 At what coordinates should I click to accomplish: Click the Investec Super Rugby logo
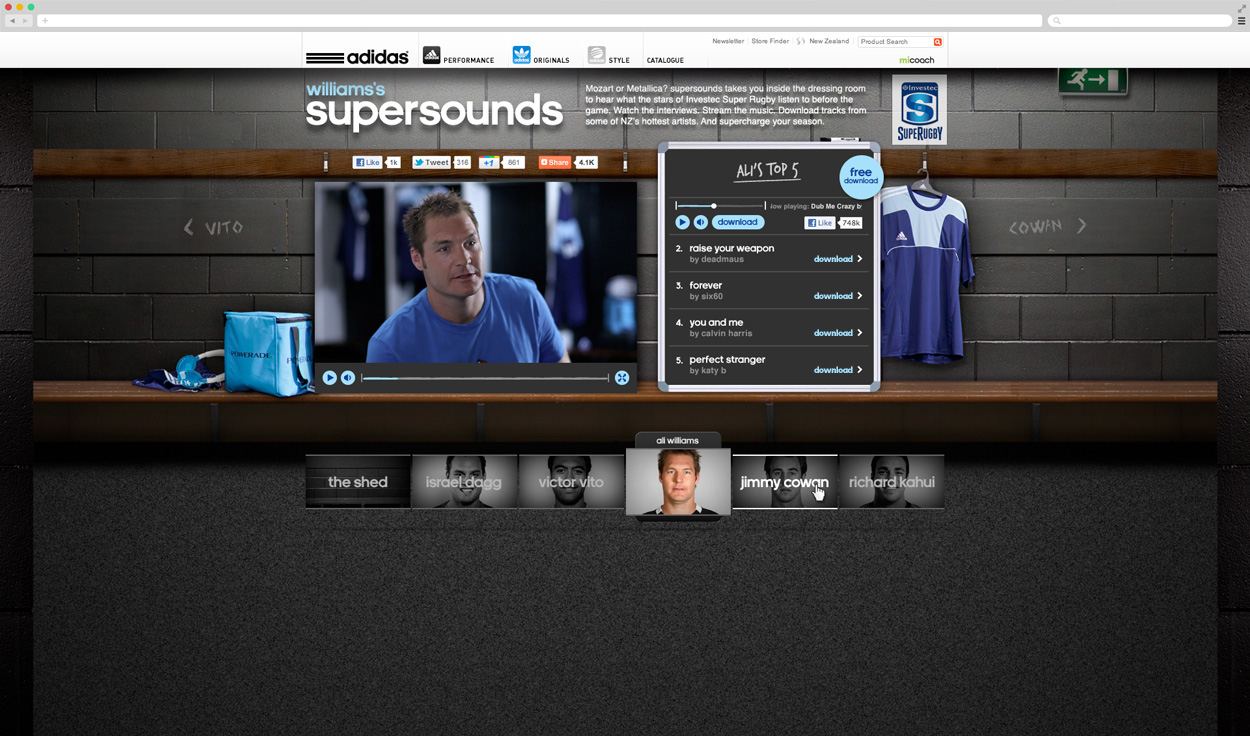(919, 109)
